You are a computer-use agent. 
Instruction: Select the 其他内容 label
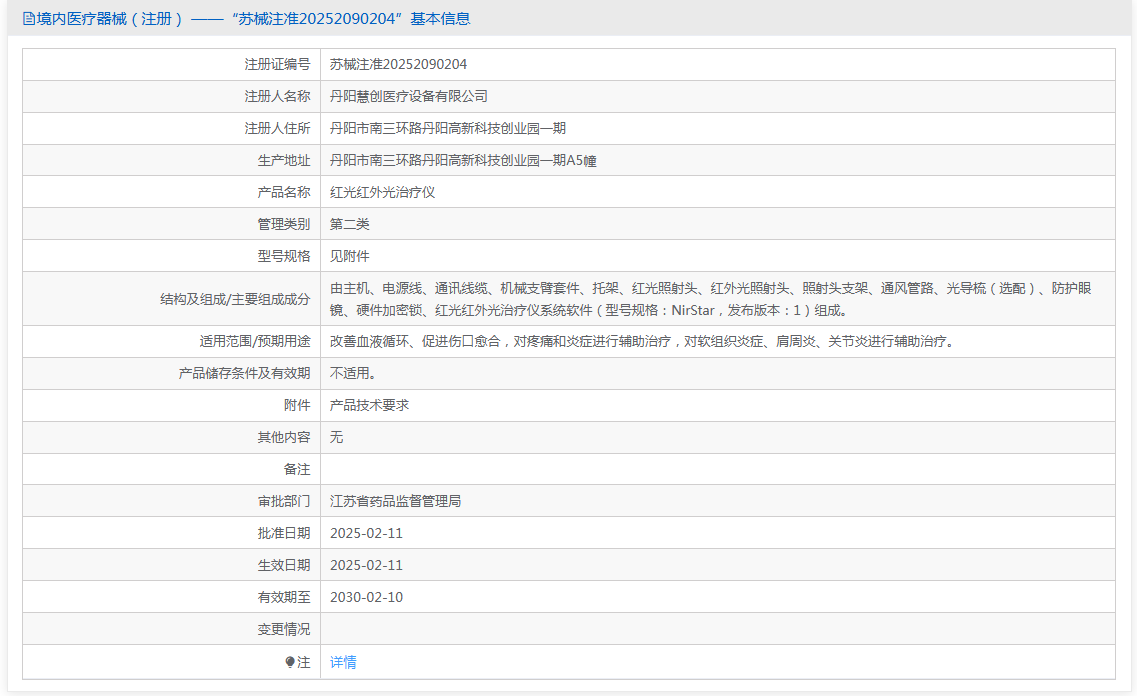pos(284,437)
